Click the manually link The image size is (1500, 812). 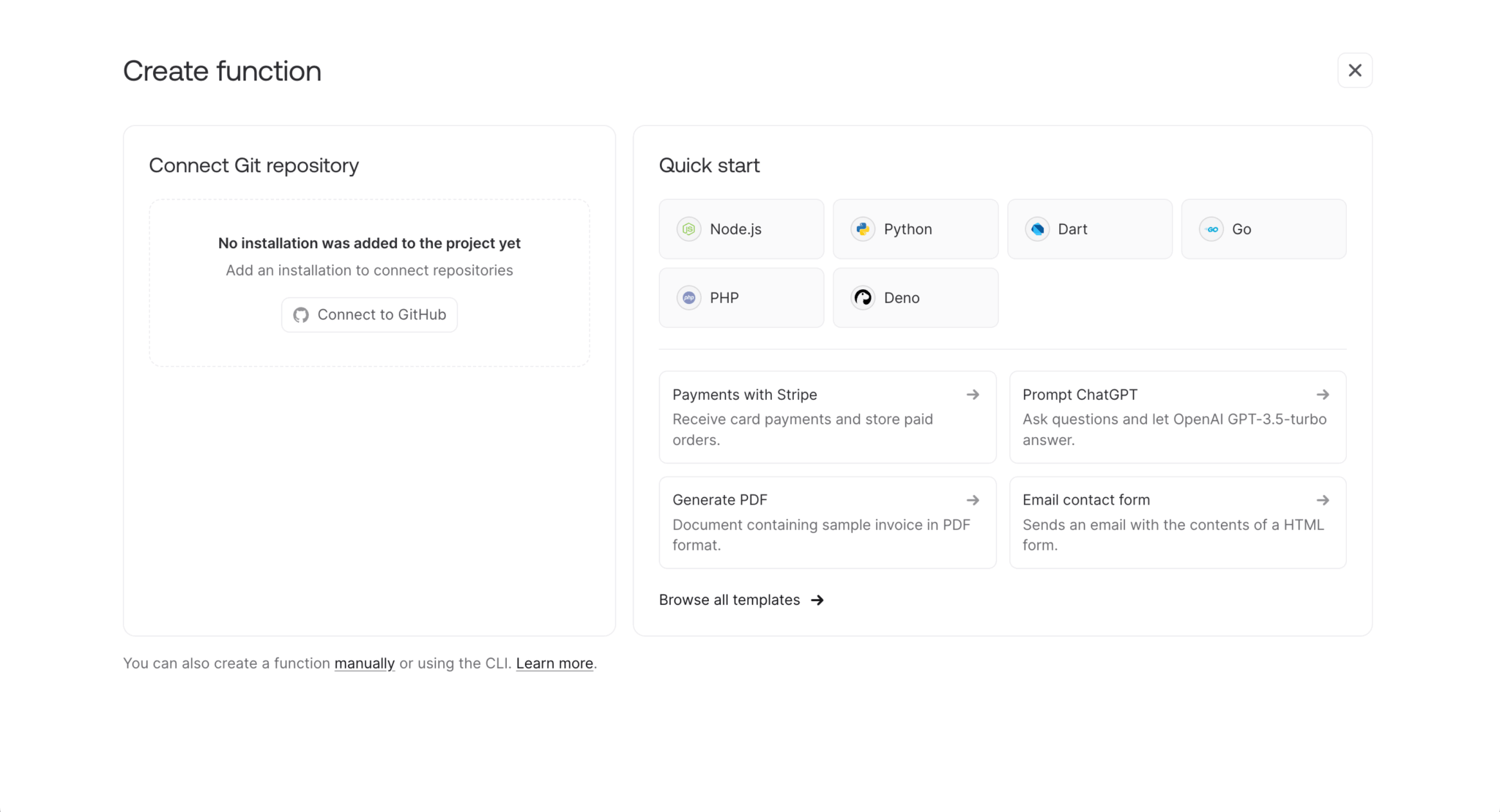pos(364,663)
